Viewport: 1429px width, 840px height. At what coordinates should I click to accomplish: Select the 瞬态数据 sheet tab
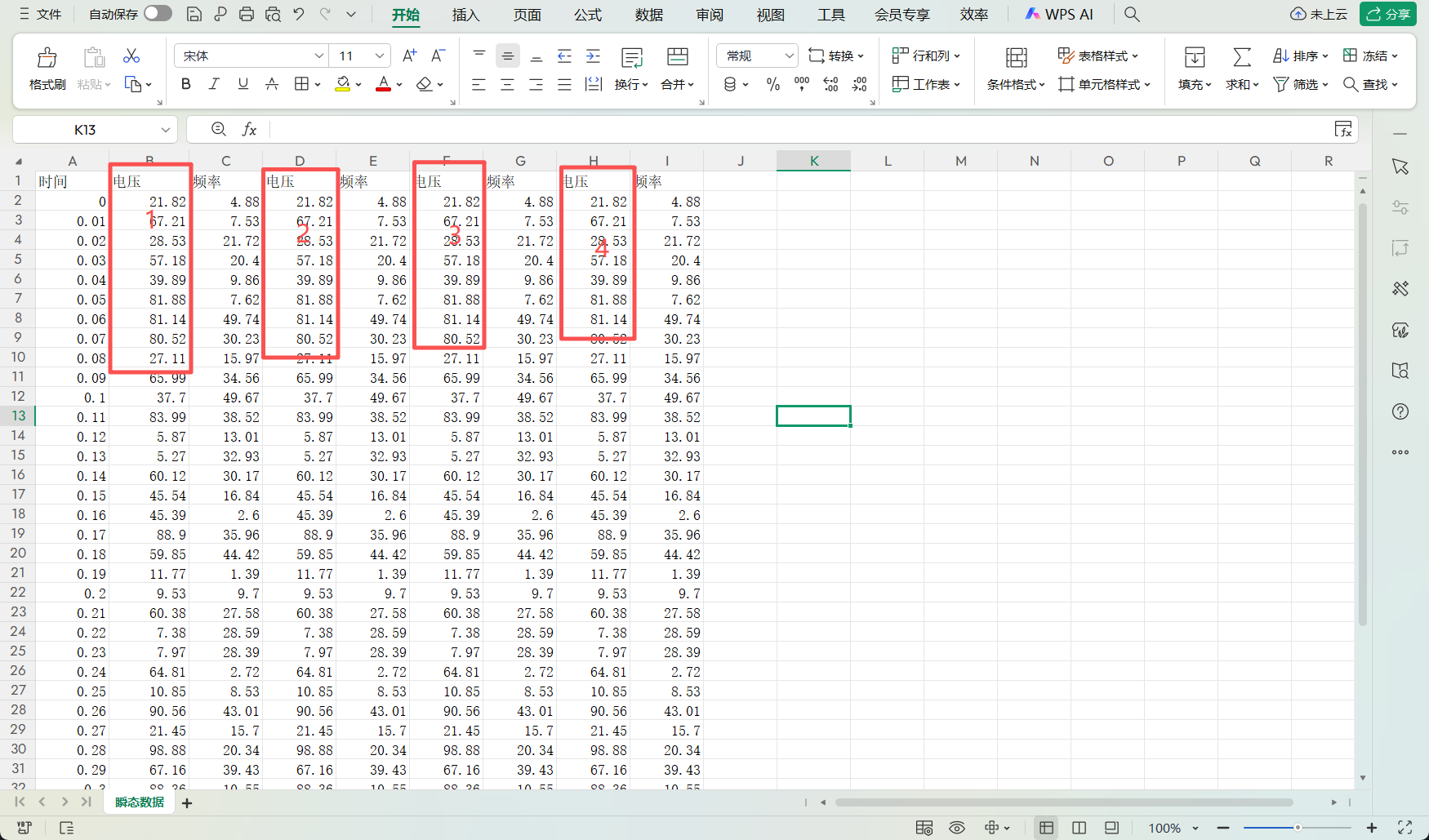[x=140, y=802]
